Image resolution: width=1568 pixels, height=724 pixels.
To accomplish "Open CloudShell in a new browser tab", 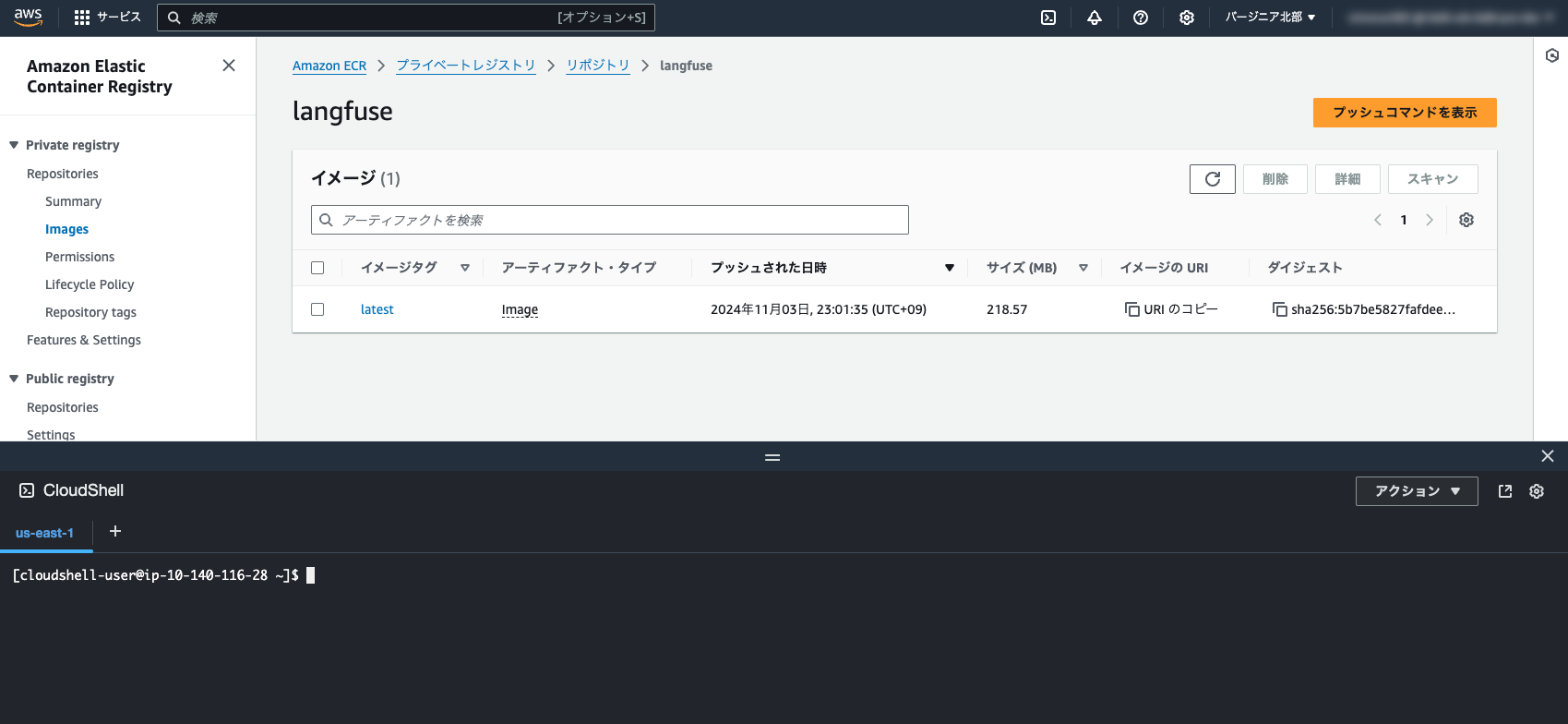I will pyautogui.click(x=1505, y=491).
